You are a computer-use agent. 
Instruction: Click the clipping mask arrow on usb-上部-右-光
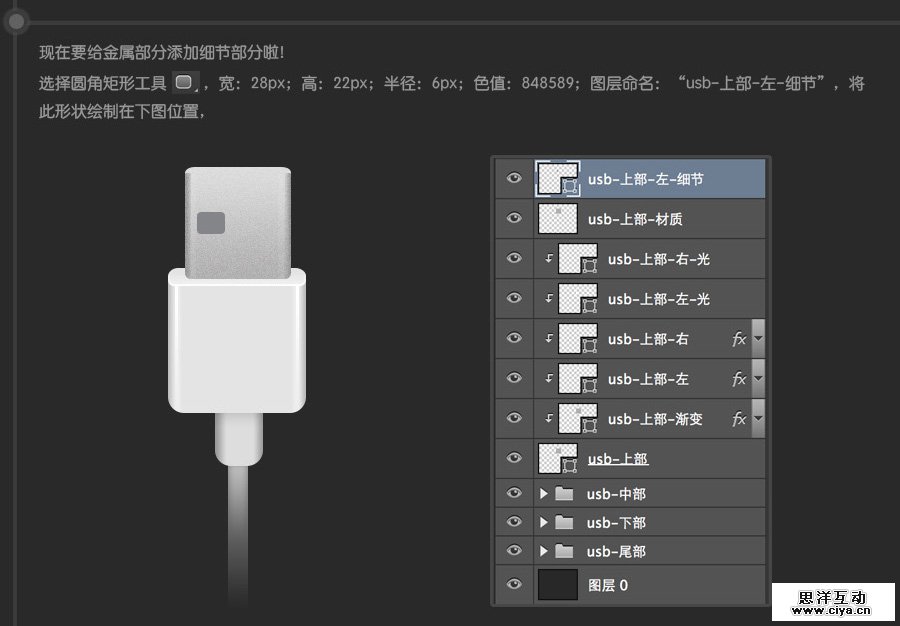(547, 259)
